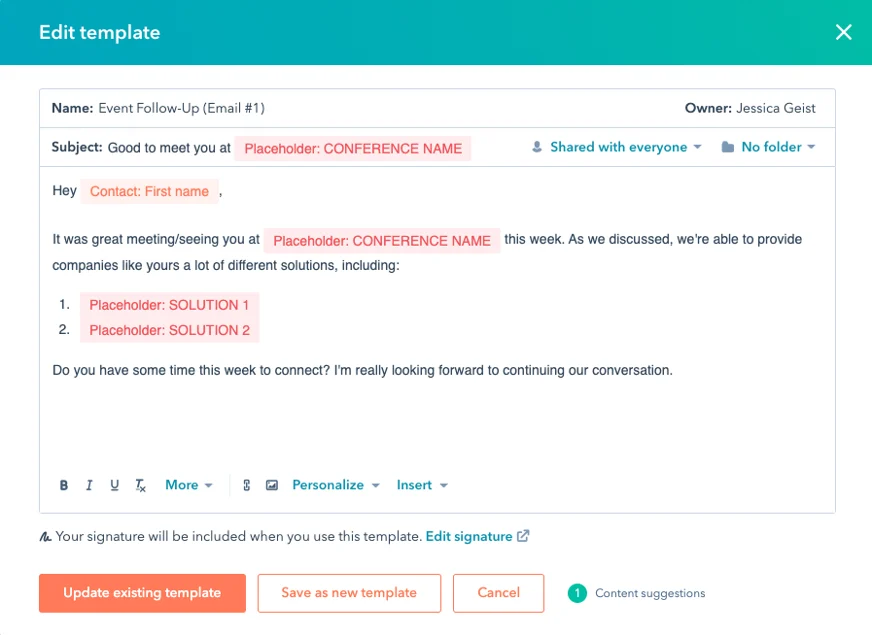View the Content suggestions notification badge

click(x=577, y=593)
